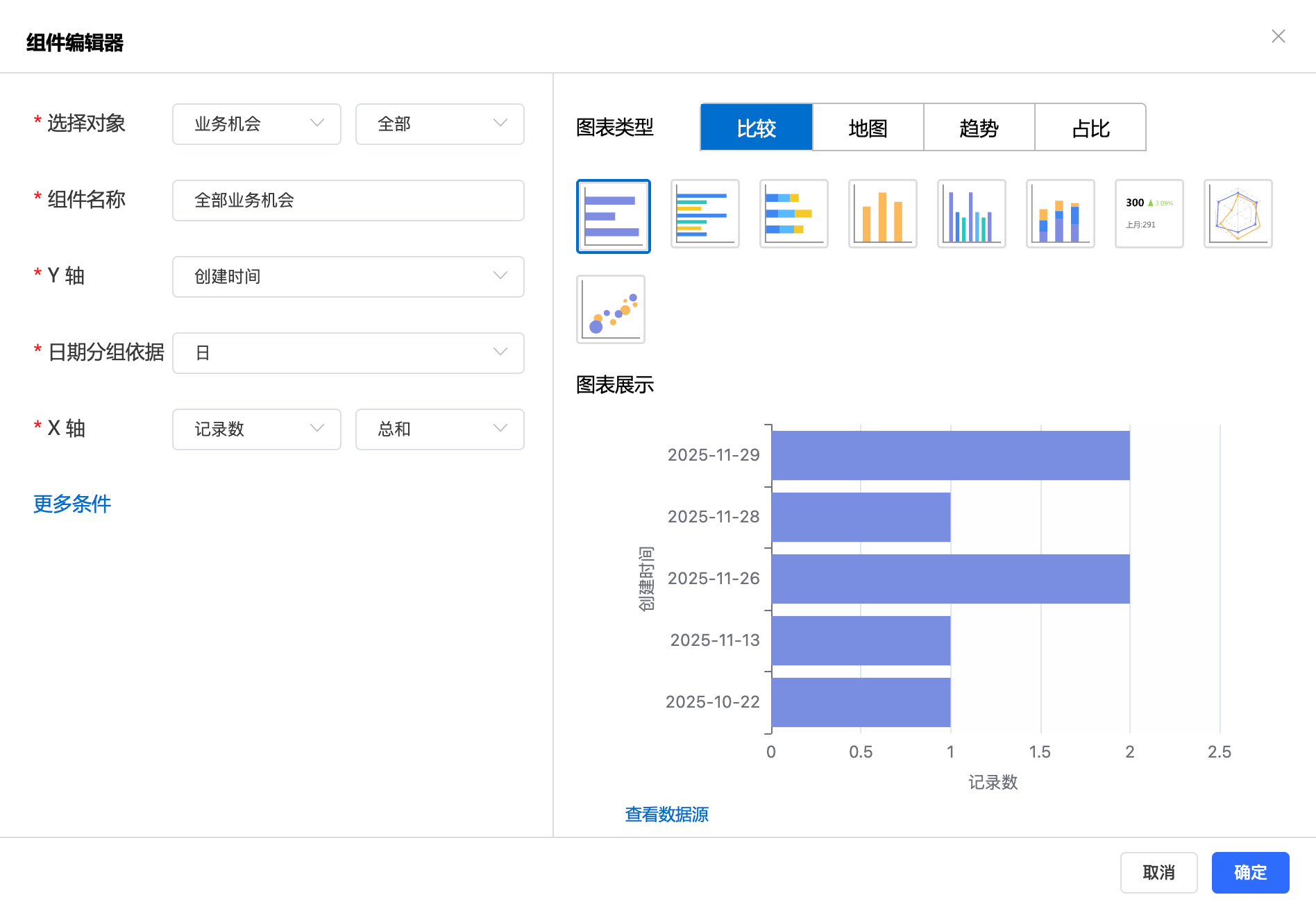This screenshot has width=1316, height=913.
Task: Select the orange vertical column chart icon
Action: point(882,214)
